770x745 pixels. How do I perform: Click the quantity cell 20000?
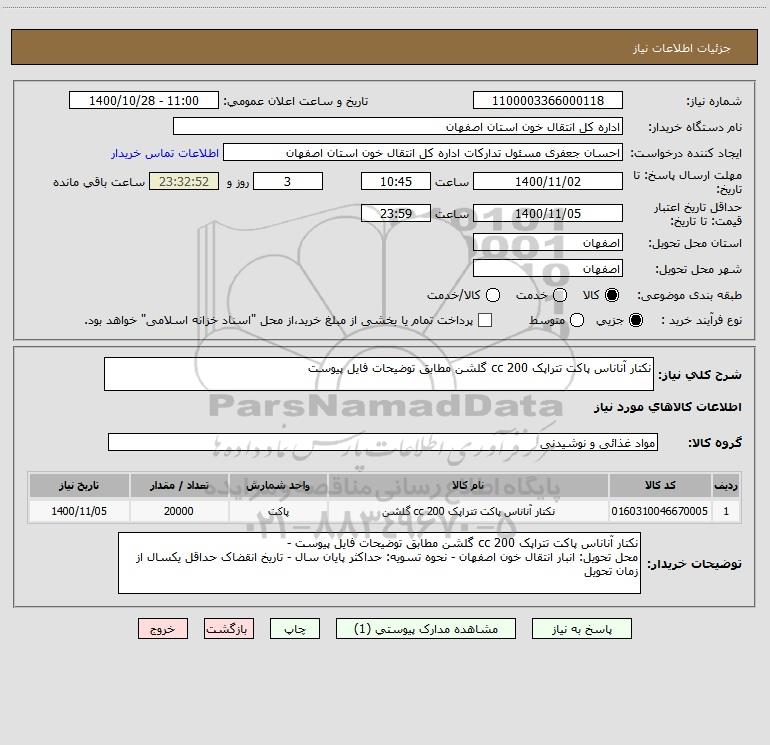(x=179, y=511)
